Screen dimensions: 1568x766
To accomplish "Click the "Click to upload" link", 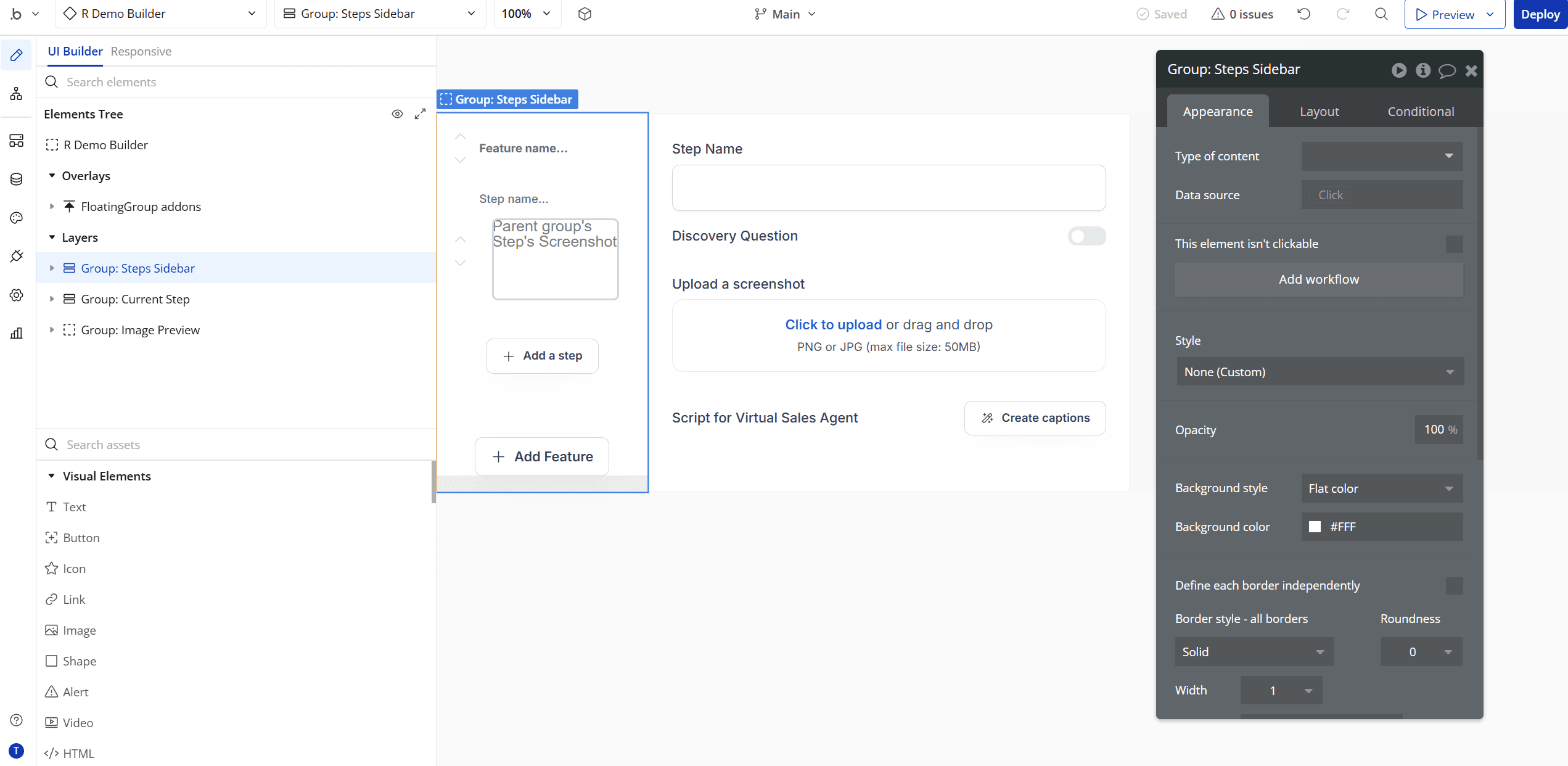I will pos(833,324).
